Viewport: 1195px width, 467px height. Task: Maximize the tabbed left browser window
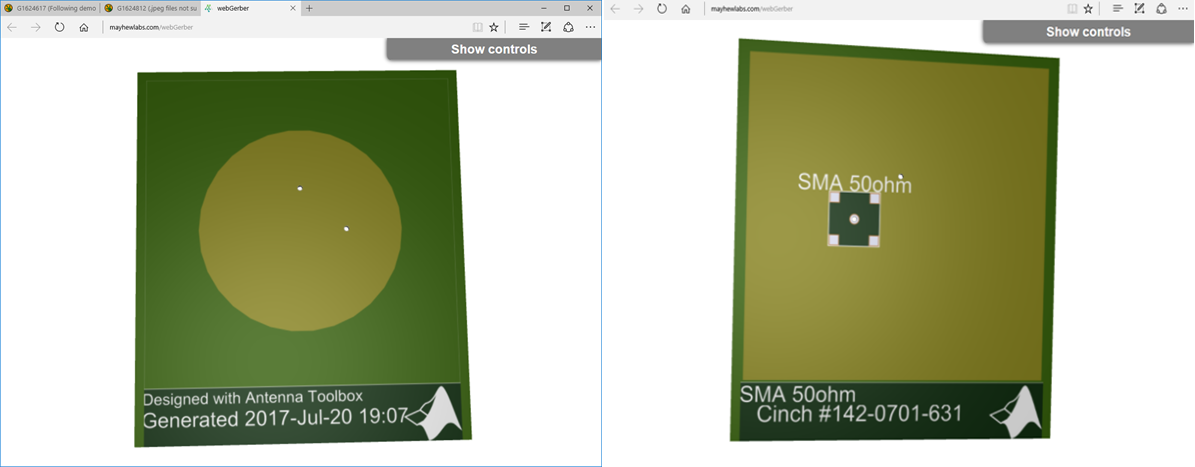(566, 8)
